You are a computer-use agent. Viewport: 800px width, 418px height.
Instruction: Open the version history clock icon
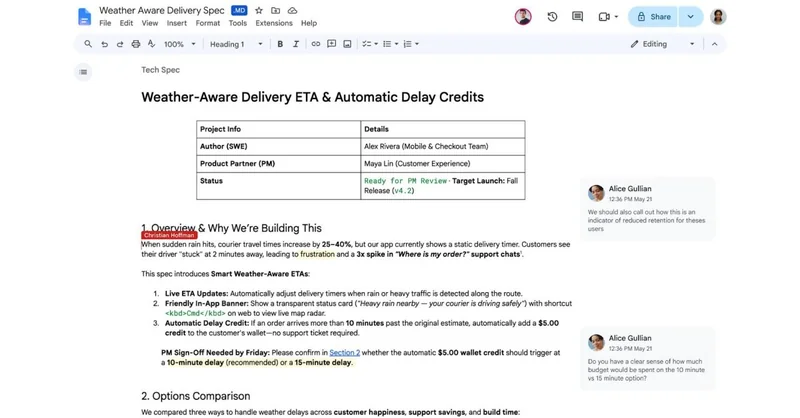552,17
